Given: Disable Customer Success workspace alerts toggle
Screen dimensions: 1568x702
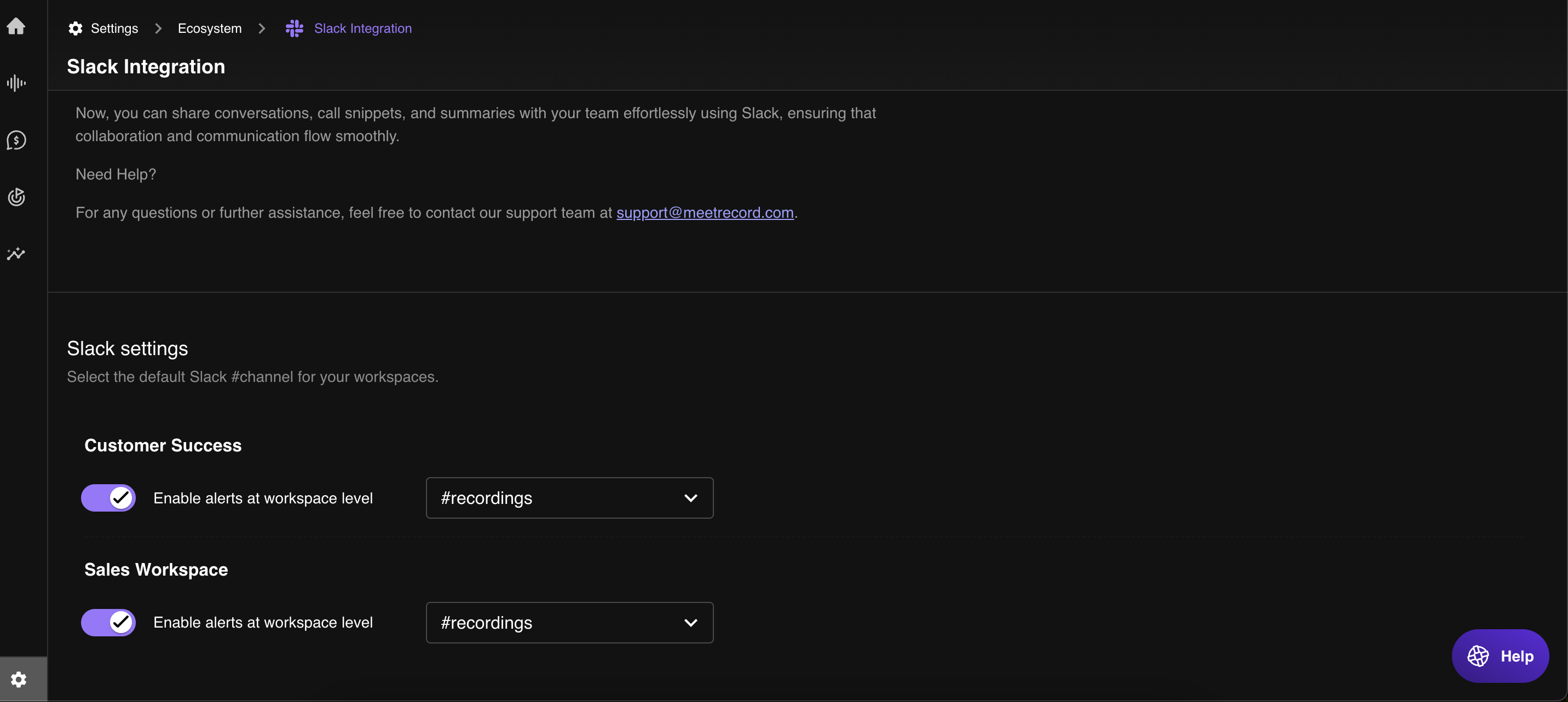Looking at the screenshot, I should pos(108,497).
